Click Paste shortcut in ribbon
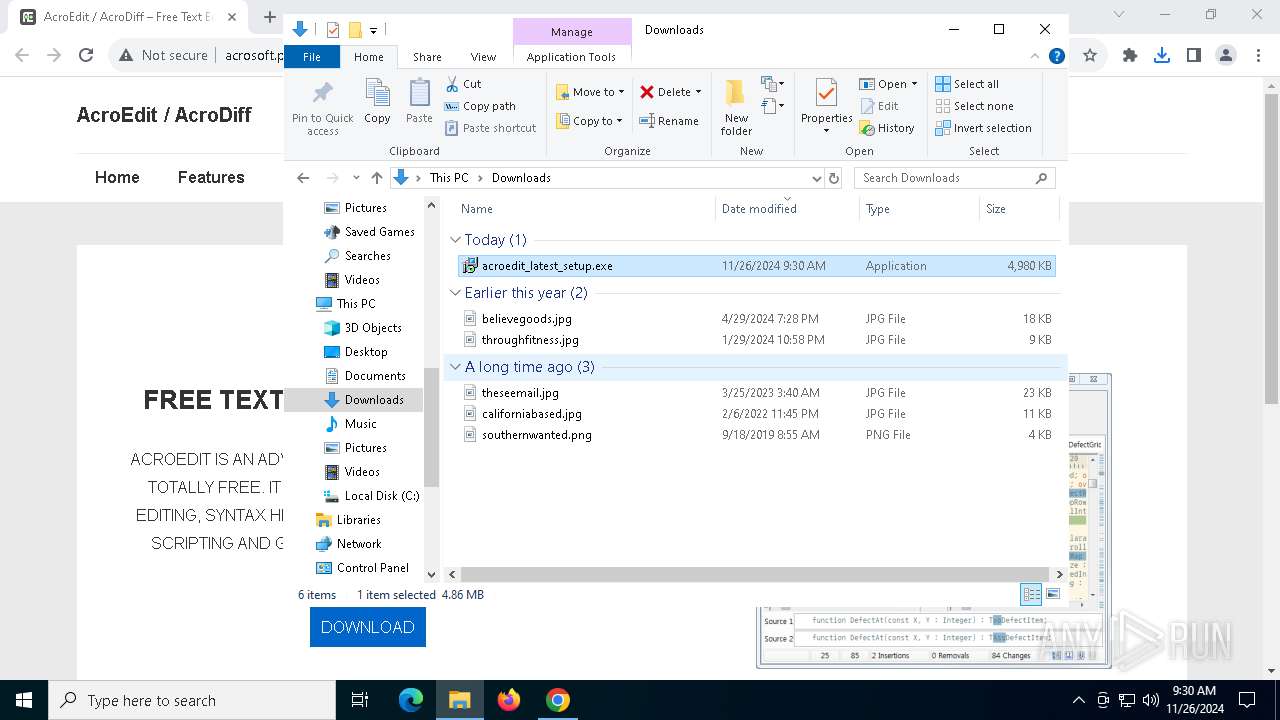This screenshot has width=1280, height=720. tap(490, 128)
